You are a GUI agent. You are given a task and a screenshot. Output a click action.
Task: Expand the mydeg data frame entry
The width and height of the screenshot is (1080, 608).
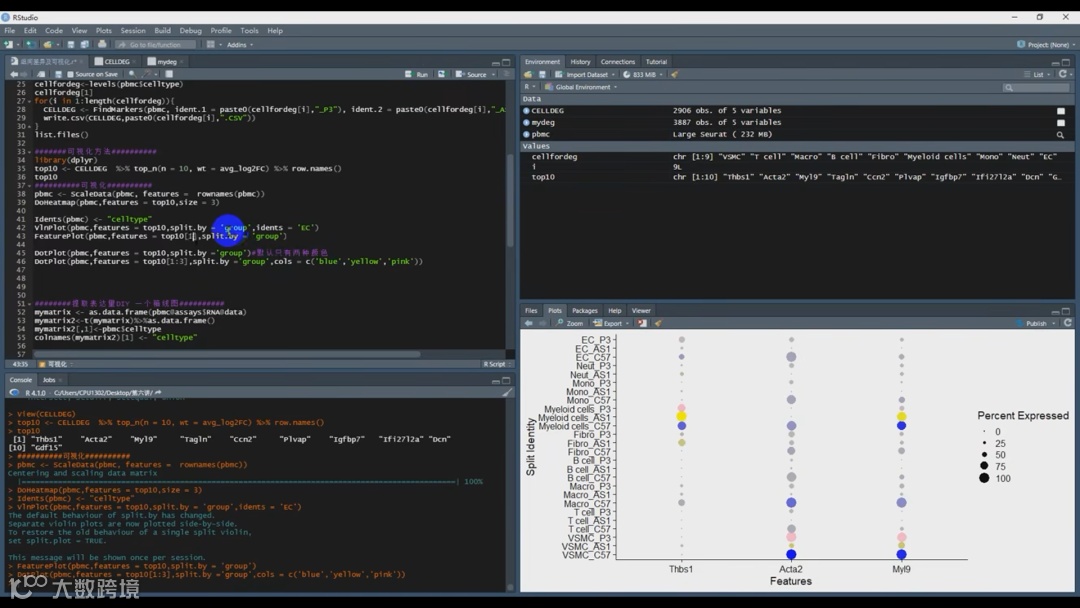point(527,122)
